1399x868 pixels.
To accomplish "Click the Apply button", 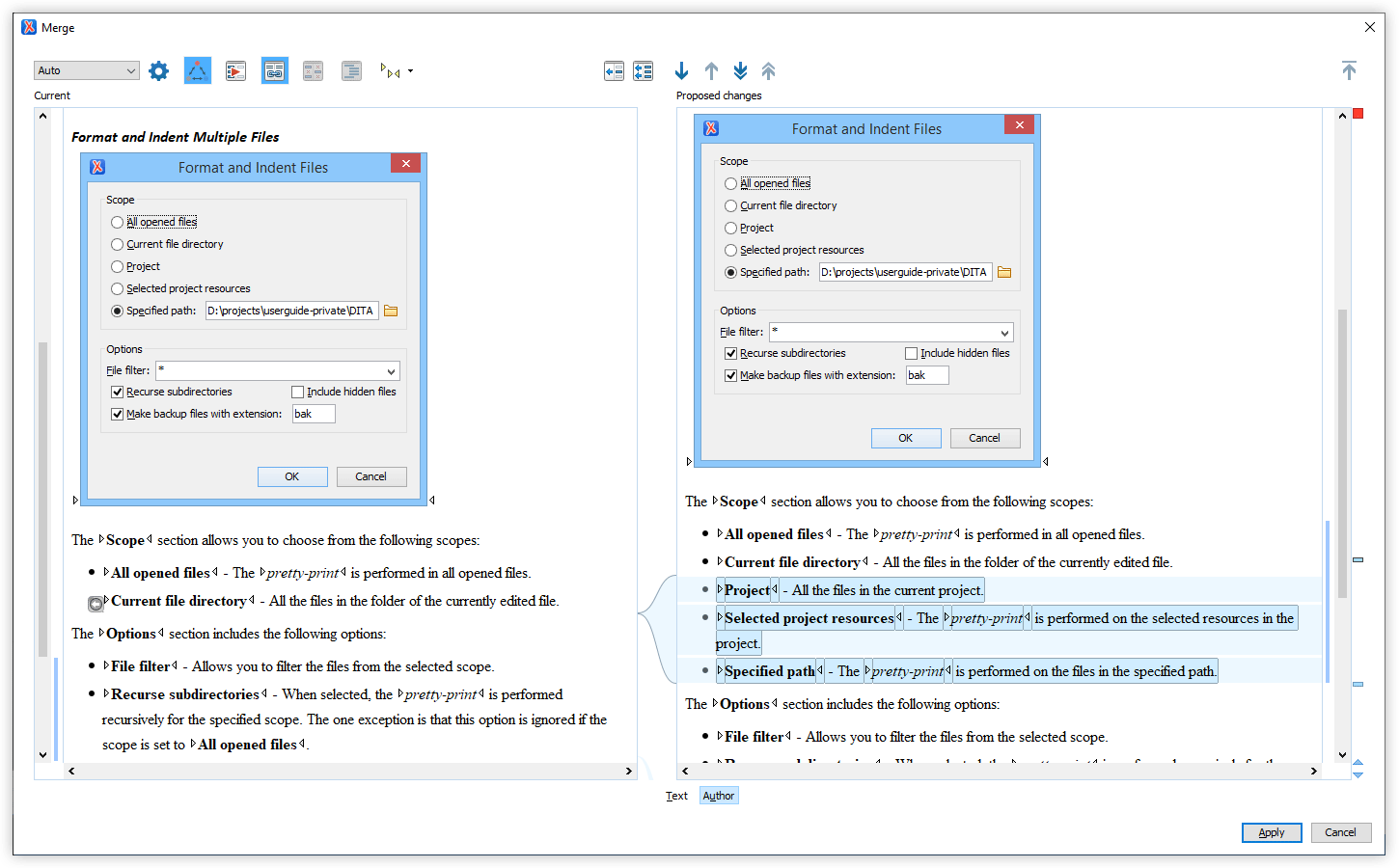I will pyautogui.click(x=1272, y=832).
